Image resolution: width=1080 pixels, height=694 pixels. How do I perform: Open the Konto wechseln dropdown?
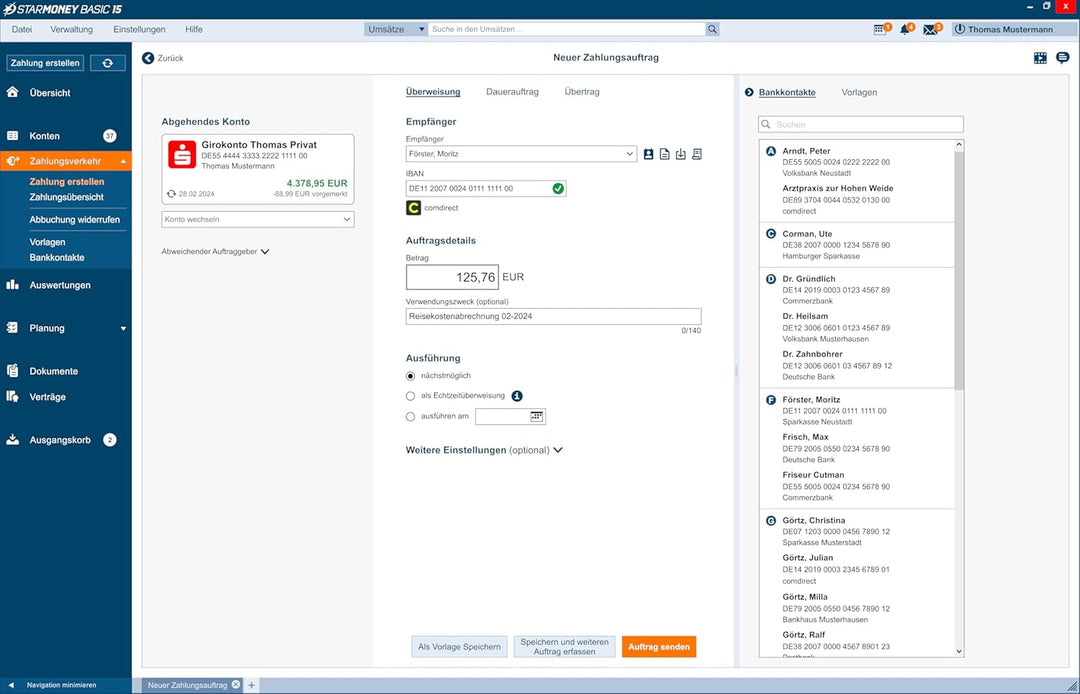(x=258, y=220)
